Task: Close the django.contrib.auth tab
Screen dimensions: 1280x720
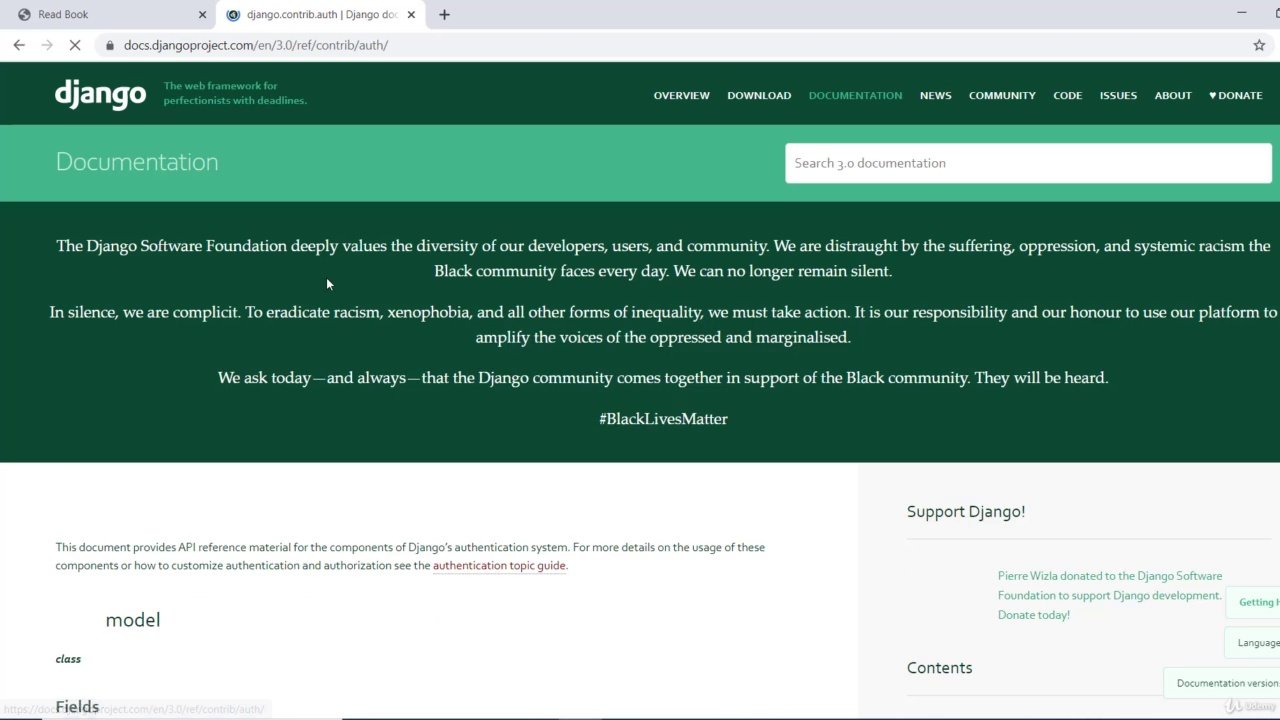Action: point(410,15)
